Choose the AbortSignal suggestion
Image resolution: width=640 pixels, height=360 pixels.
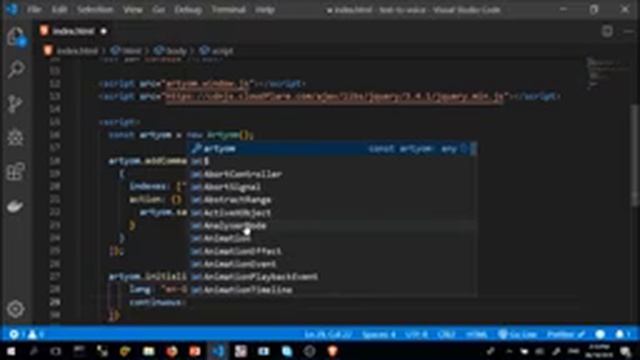point(331,187)
